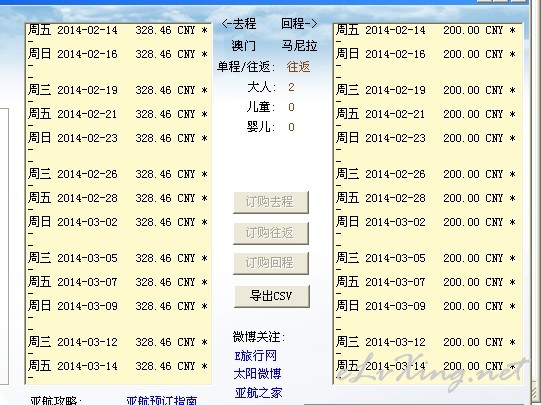Open the E旅行网 weibo link
541x405 pixels.
tap(255, 356)
